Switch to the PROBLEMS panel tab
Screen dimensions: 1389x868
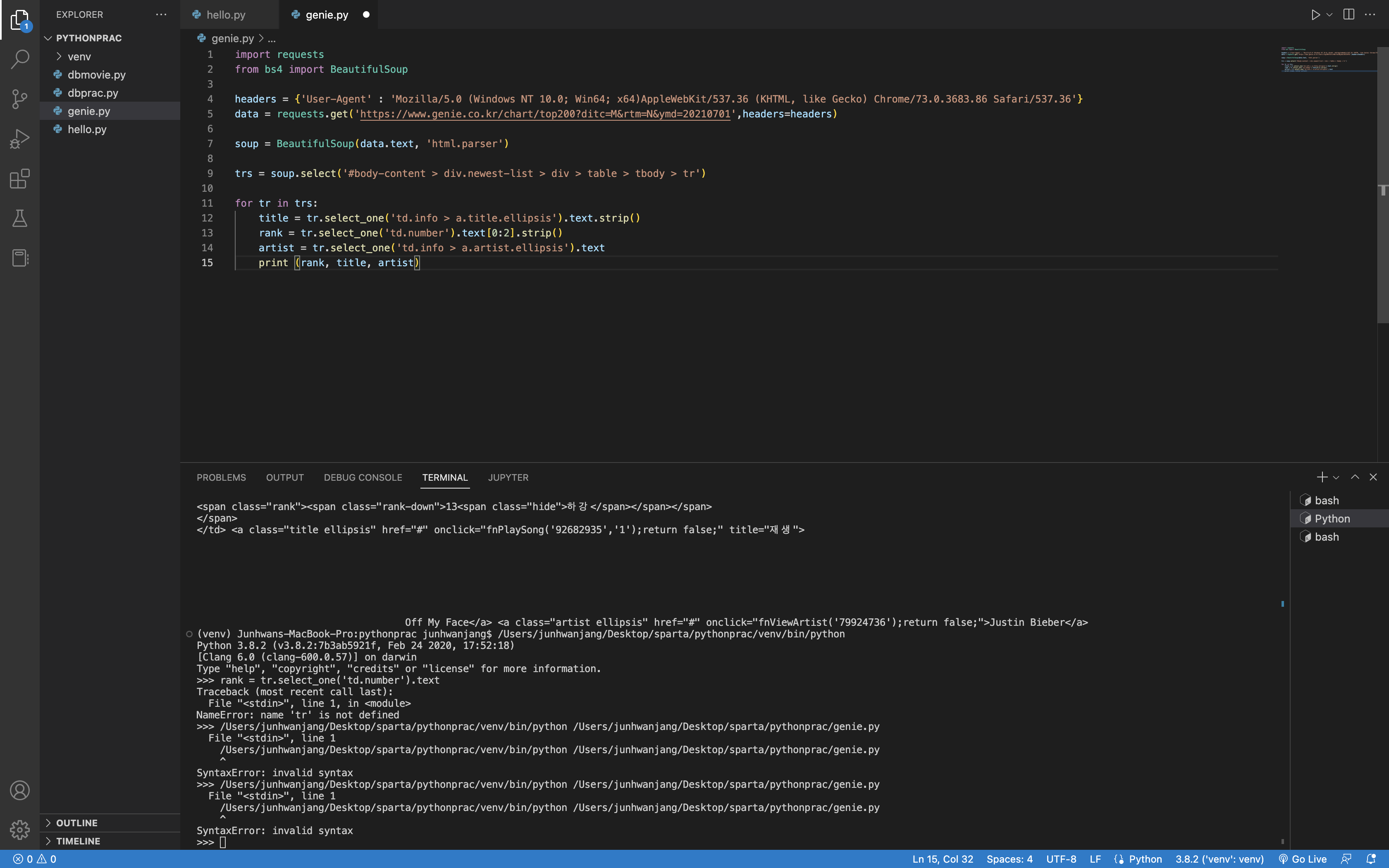click(x=221, y=478)
